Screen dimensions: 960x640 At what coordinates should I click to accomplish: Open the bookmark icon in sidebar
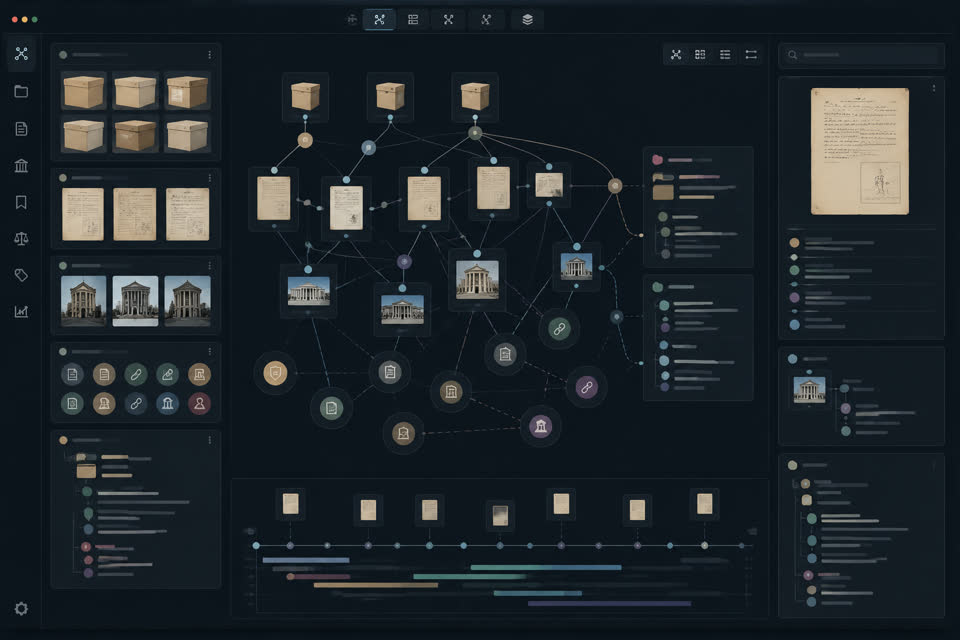pos(21,202)
